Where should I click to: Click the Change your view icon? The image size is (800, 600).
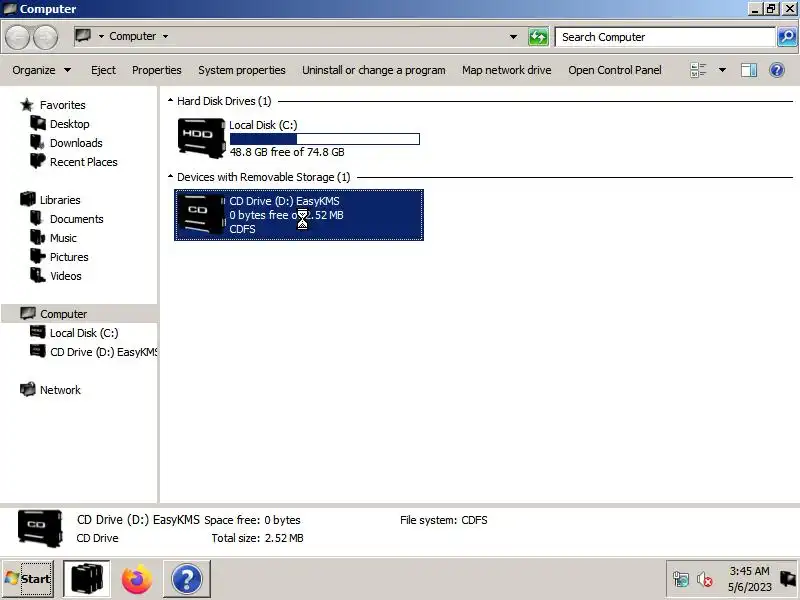pos(698,70)
